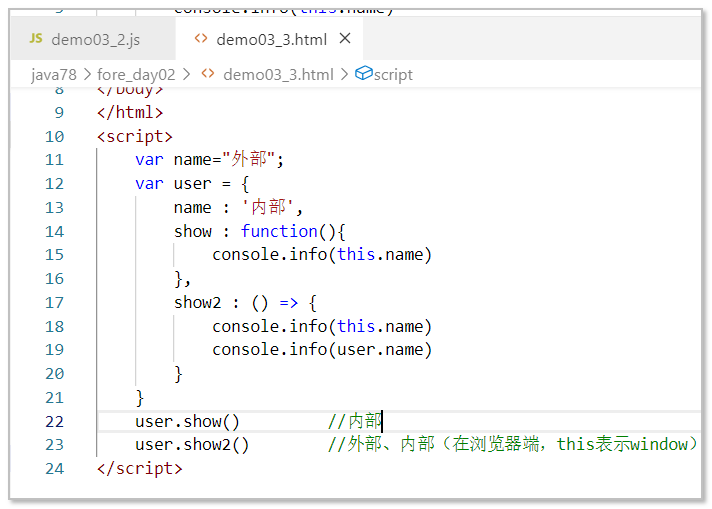Click the string "外部" on line 11

click(248, 159)
